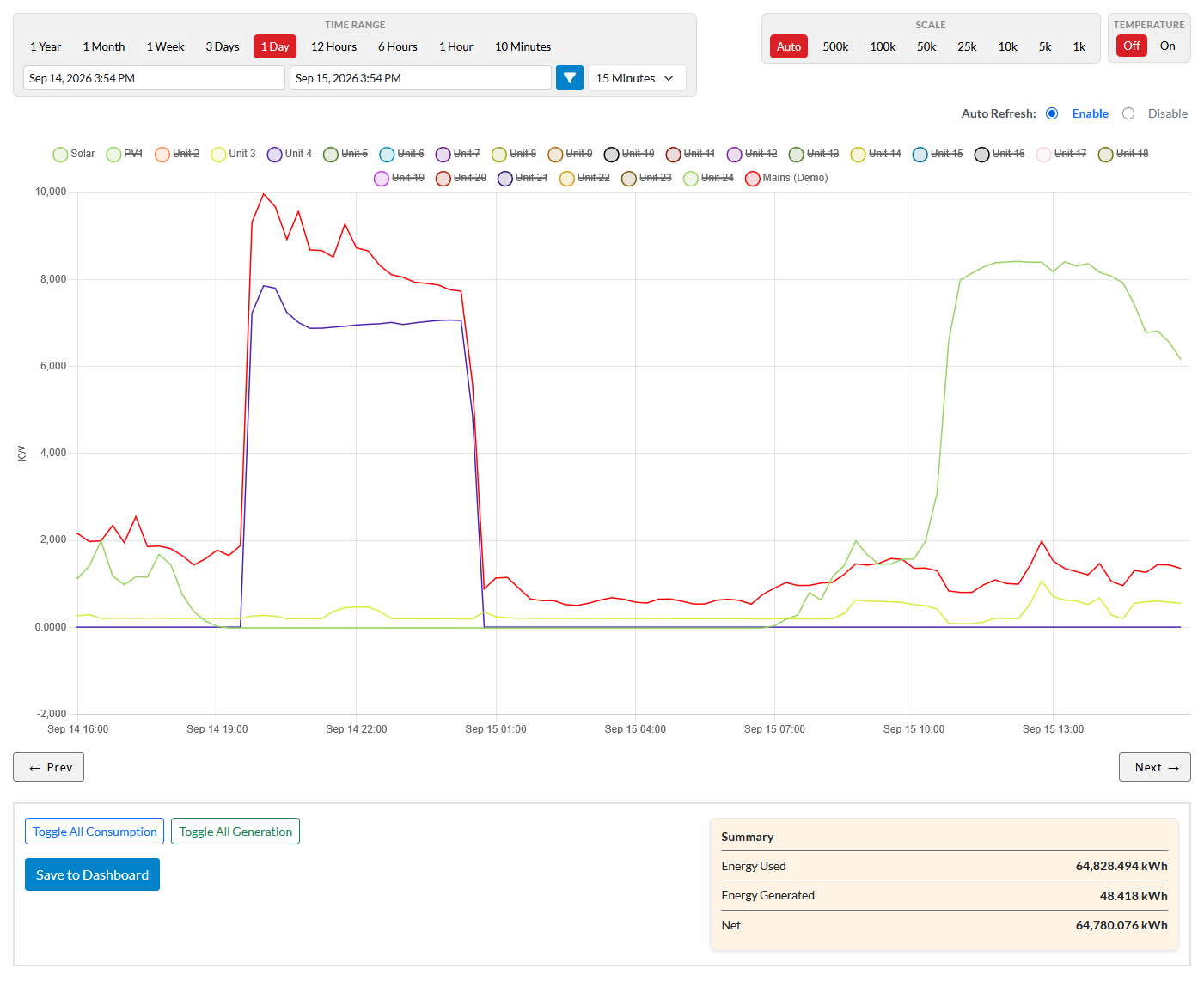The height and width of the screenshot is (993, 1204).
Task: Set scale to Auto
Action: click(x=789, y=46)
